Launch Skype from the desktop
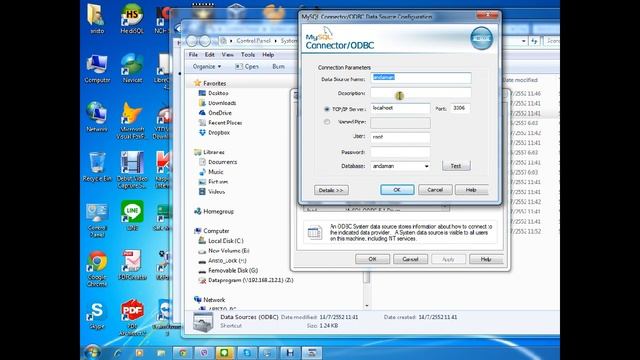The width and height of the screenshot is (640, 360). pos(97,315)
